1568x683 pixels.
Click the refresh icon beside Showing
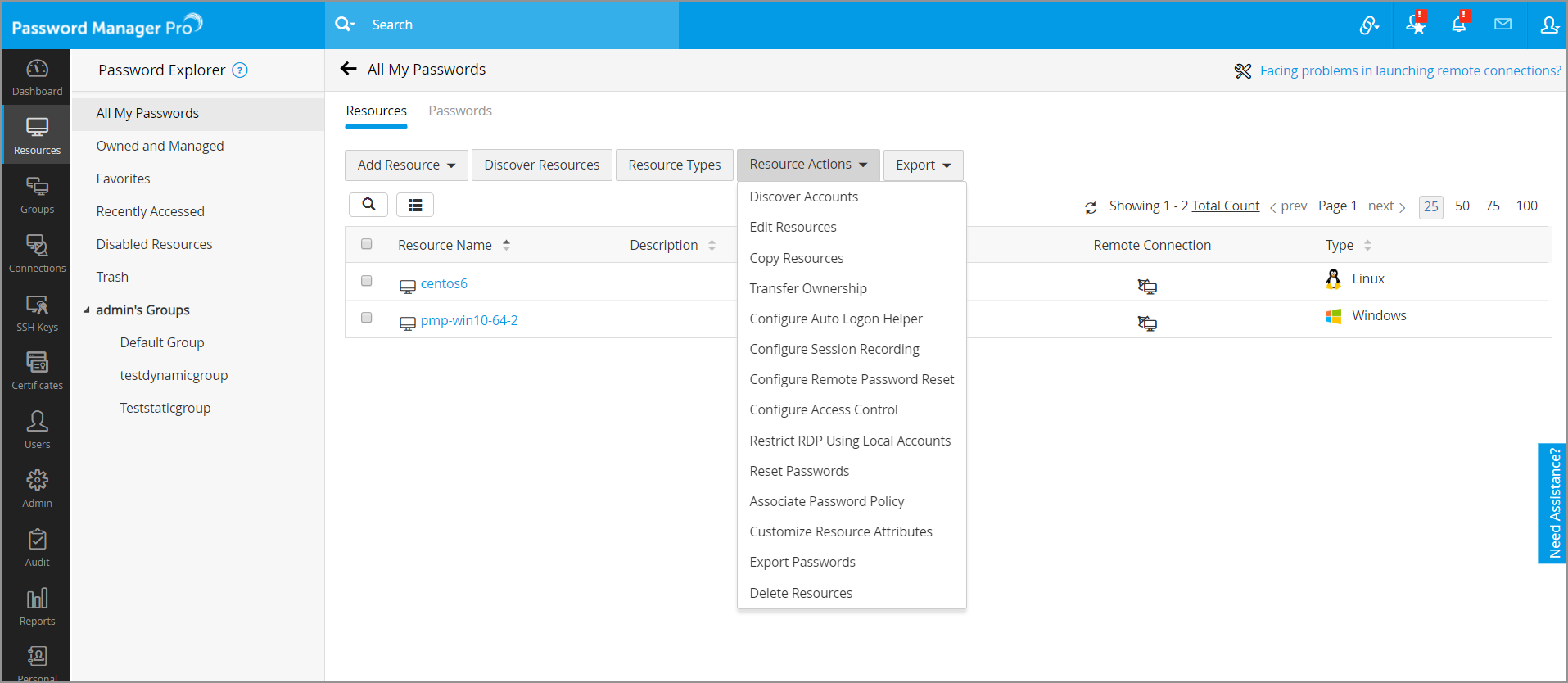pyautogui.click(x=1091, y=208)
